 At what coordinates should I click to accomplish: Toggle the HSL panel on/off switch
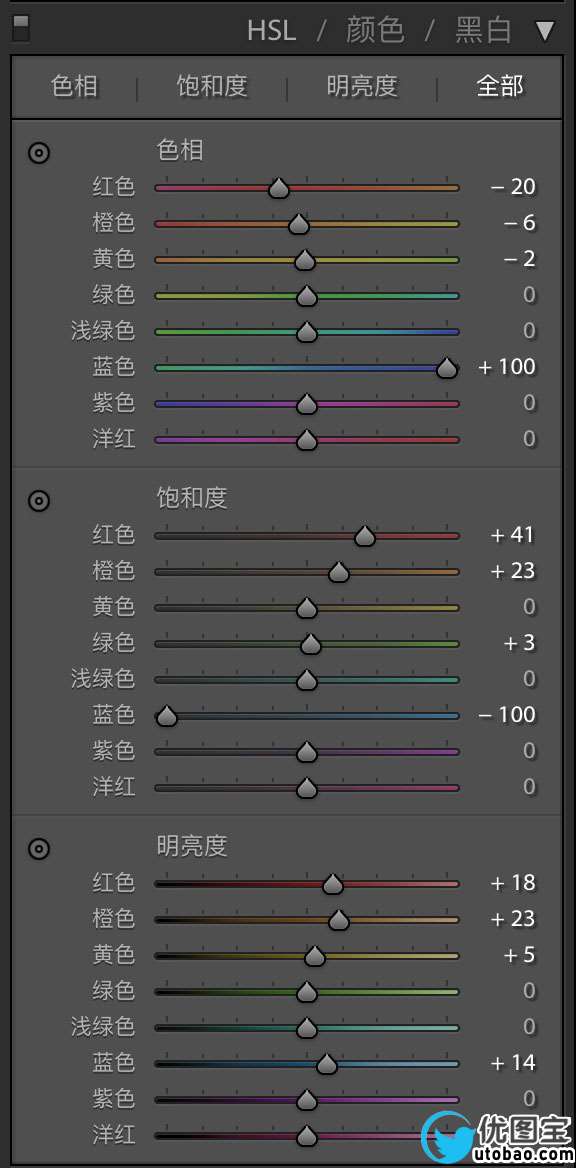(x=22, y=29)
